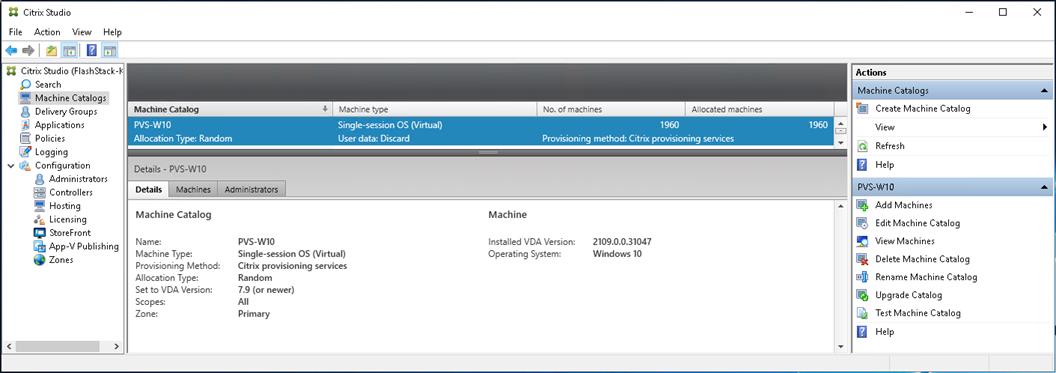Click the catalog list scroll down arrow
Viewport: 1056px width, 373px height.
click(x=840, y=142)
